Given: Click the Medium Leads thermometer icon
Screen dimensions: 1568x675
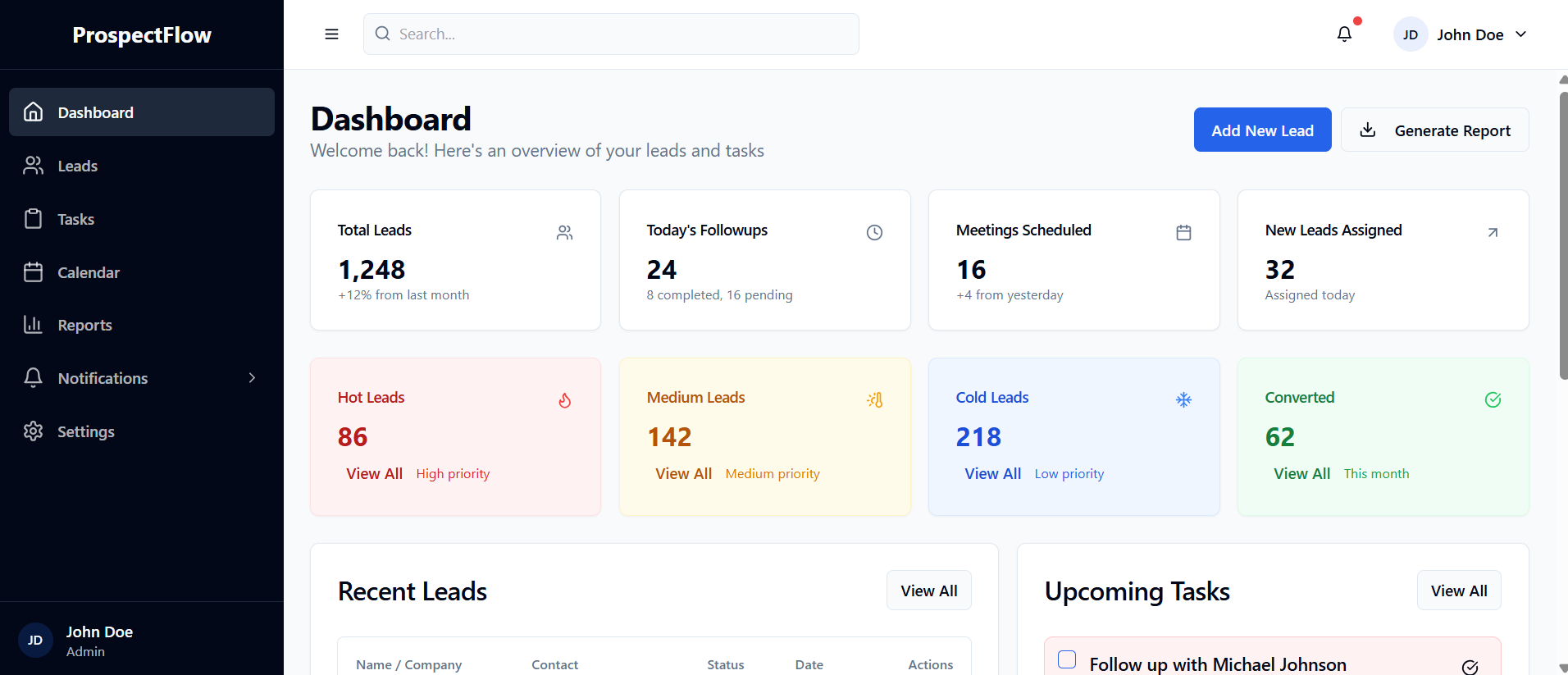Looking at the screenshot, I should pyautogui.click(x=874, y=400).
